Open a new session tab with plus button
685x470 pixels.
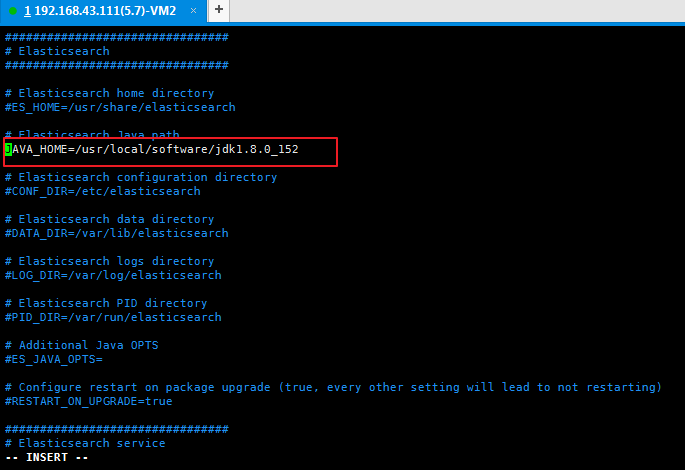[219, 9]
